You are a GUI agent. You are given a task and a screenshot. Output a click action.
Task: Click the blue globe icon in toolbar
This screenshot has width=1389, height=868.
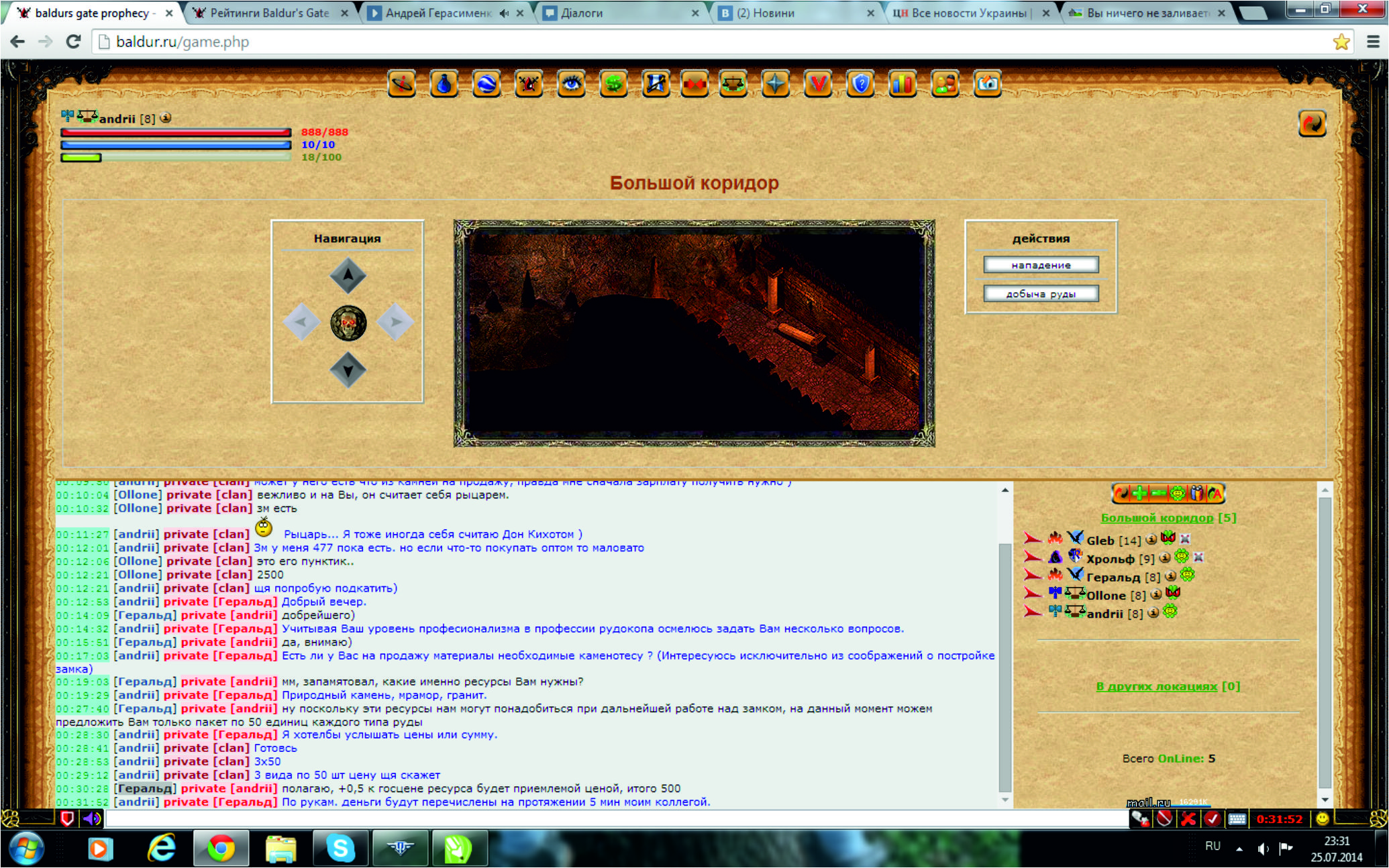[x=486, y=84]
